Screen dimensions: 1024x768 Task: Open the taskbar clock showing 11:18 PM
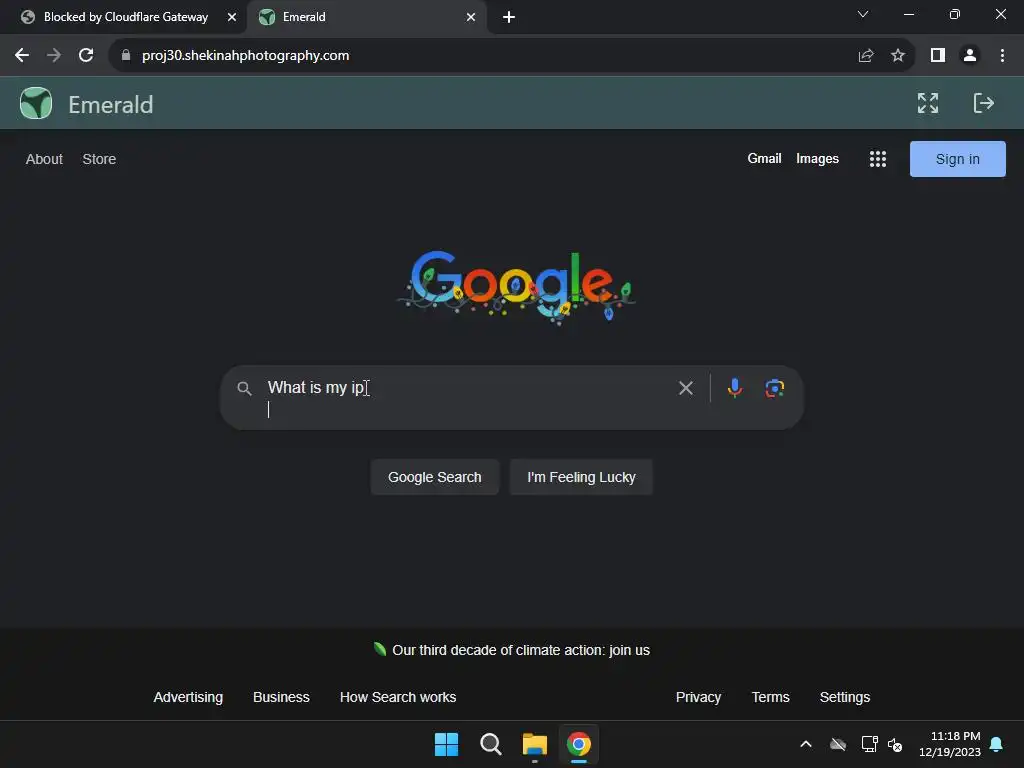point(950,744)
